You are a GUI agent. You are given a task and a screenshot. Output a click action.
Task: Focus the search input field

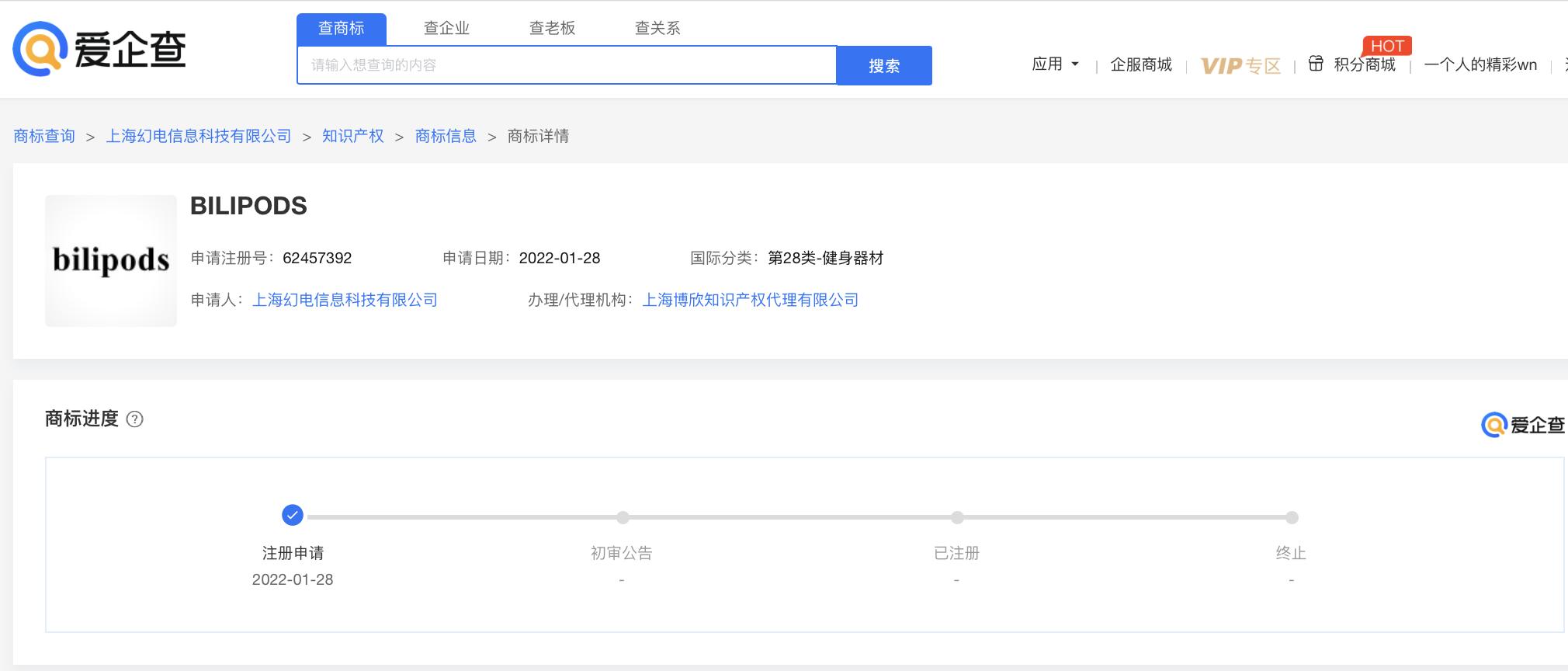567,65
